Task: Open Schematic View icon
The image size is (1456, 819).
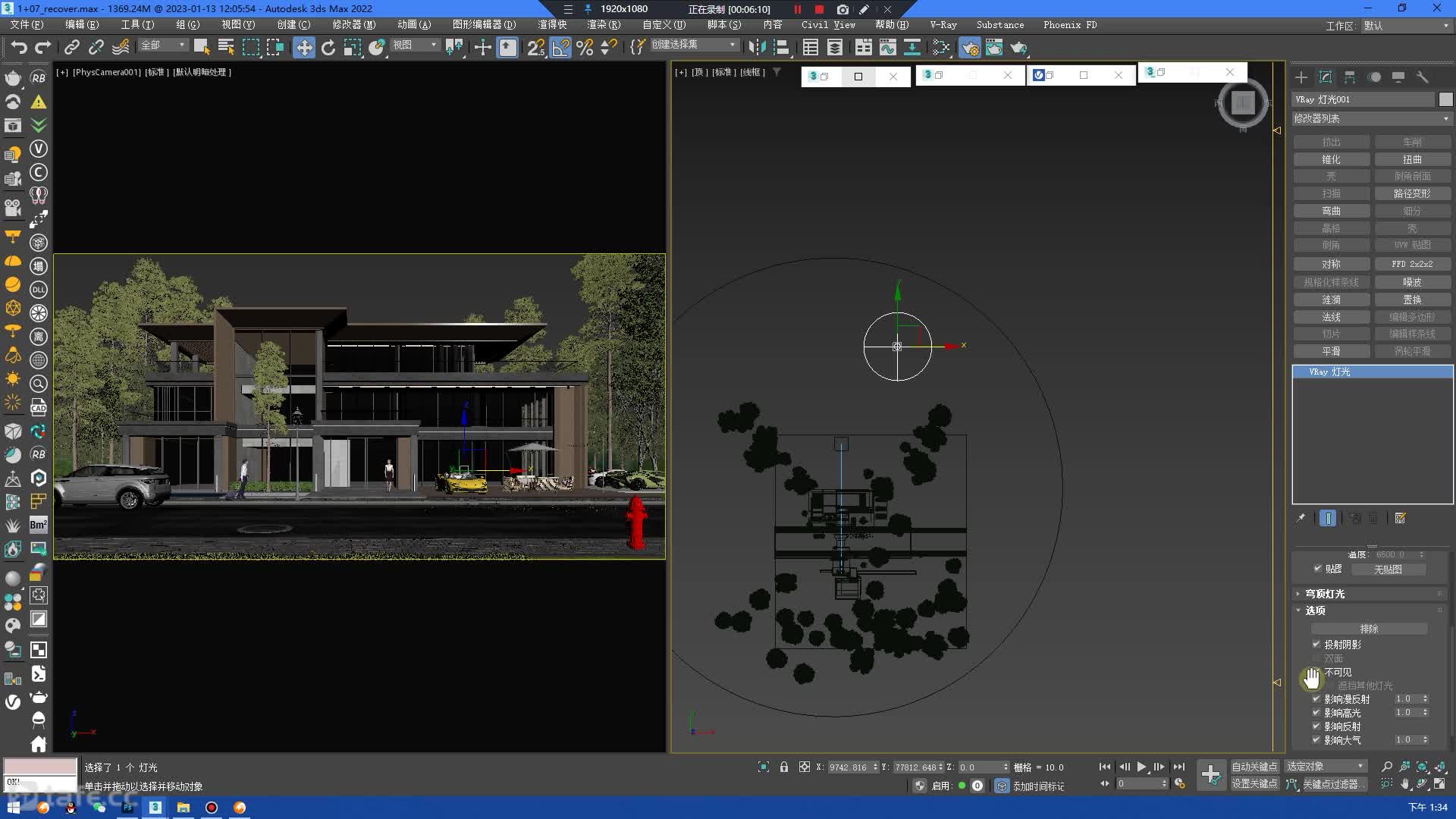Action: click(x=912, y=47)
